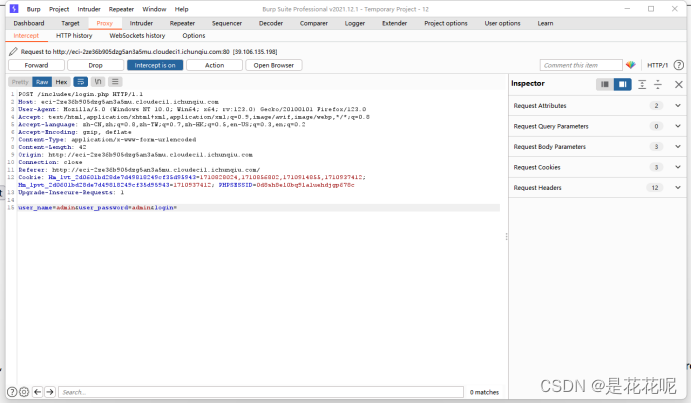Click the inspector splitter drag handle

click(506, 237)
